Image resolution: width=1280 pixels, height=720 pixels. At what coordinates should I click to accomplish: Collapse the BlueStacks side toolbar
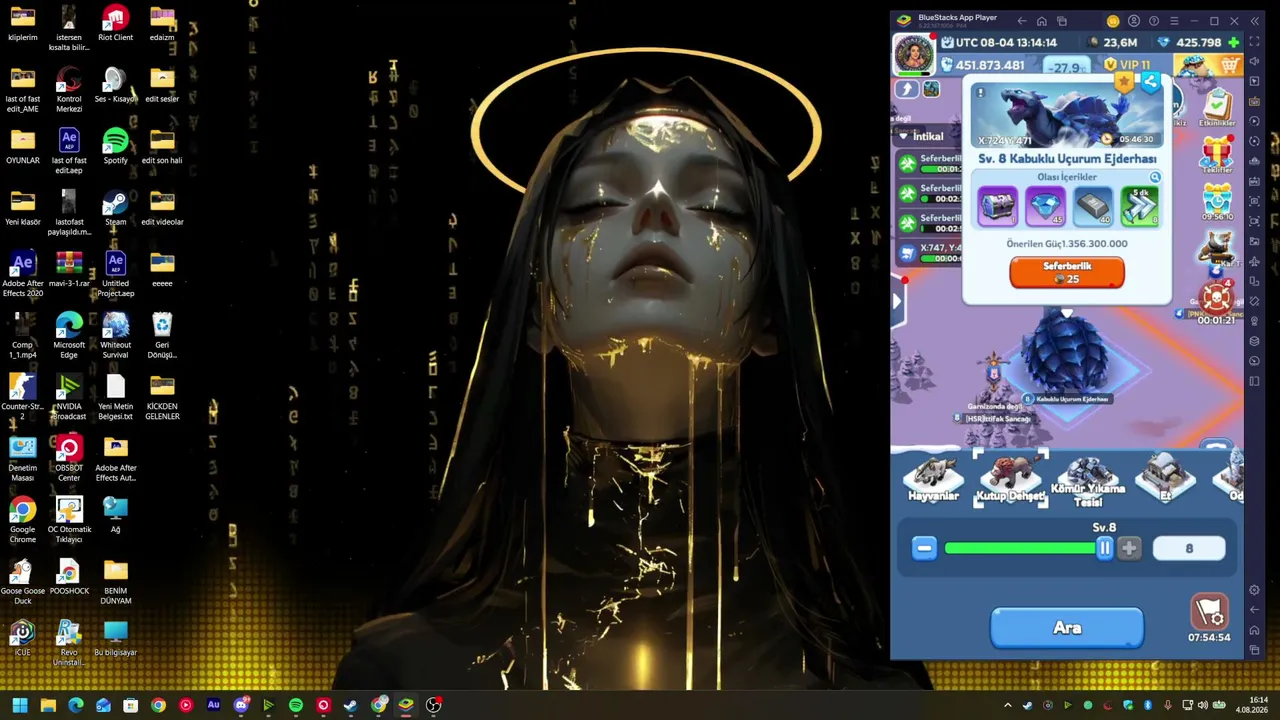(x=1254, y=21)
